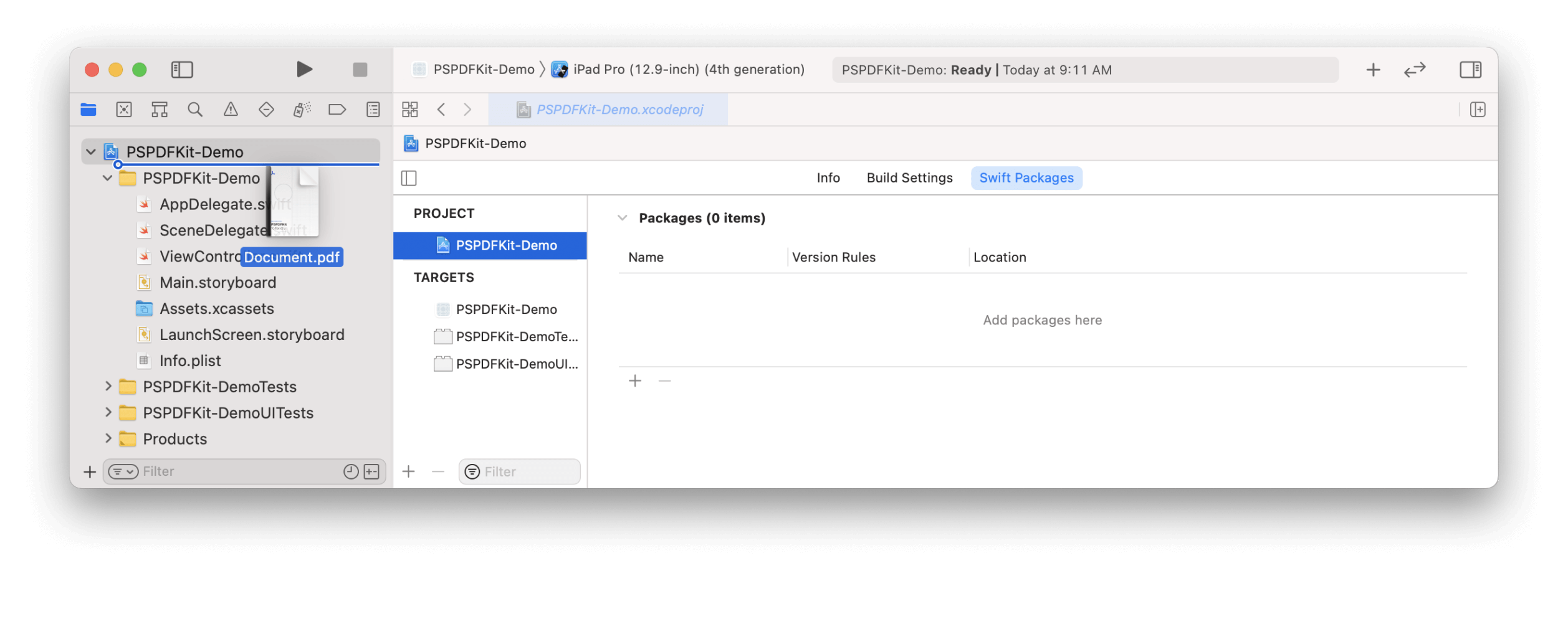Screen dimensions: 1568x629
Task: Switch to the Build Settings tab
Action: [909, 177]
